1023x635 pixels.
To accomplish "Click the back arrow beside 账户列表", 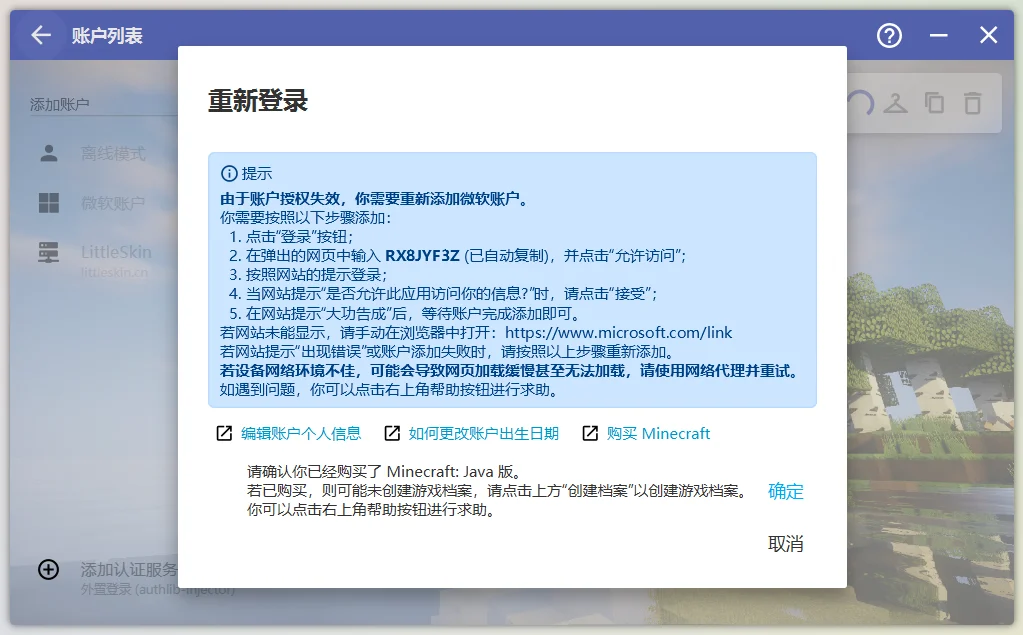I will (x=40, y=36).
